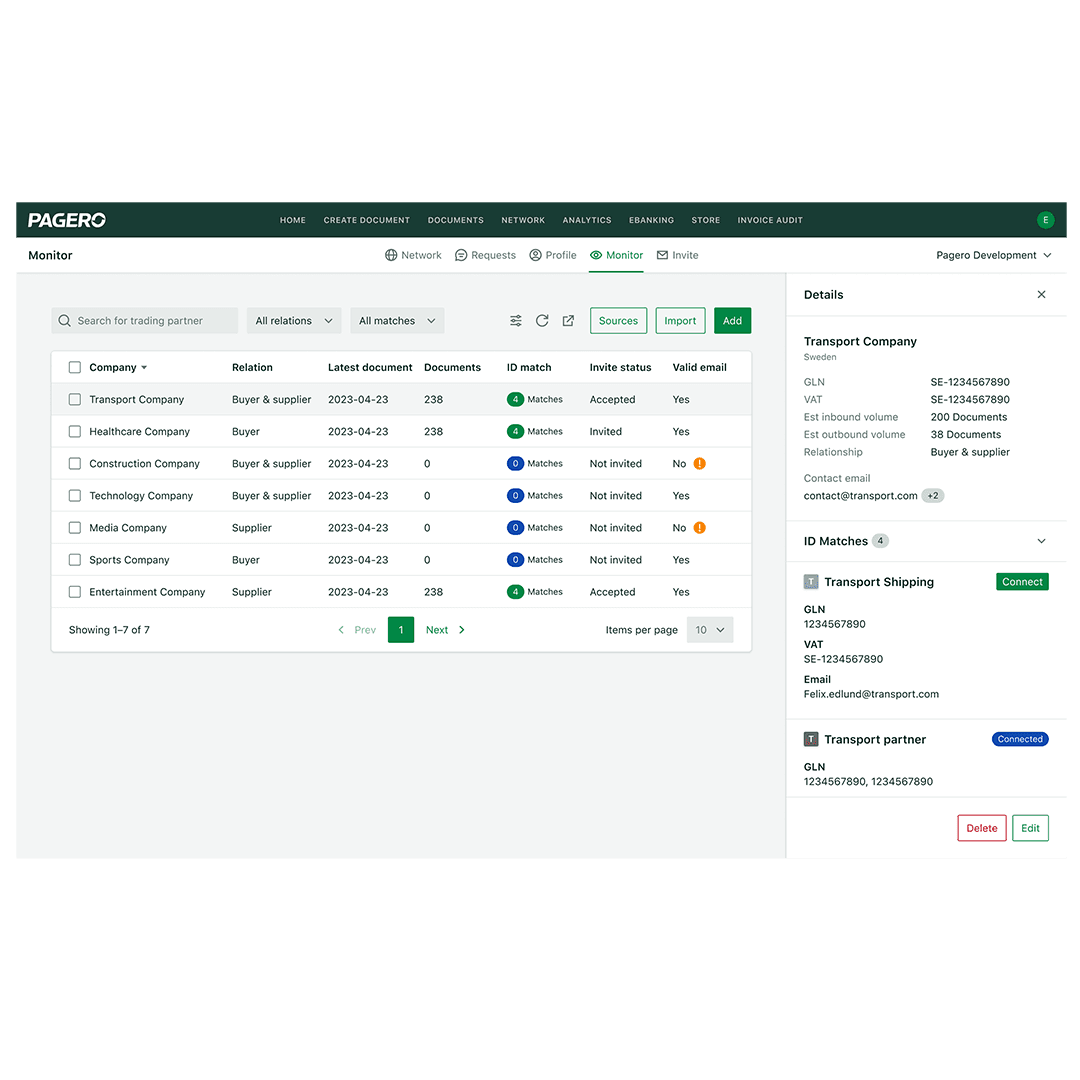
Task: Open the All relations dropdown
Action: [x=293, y=320]
